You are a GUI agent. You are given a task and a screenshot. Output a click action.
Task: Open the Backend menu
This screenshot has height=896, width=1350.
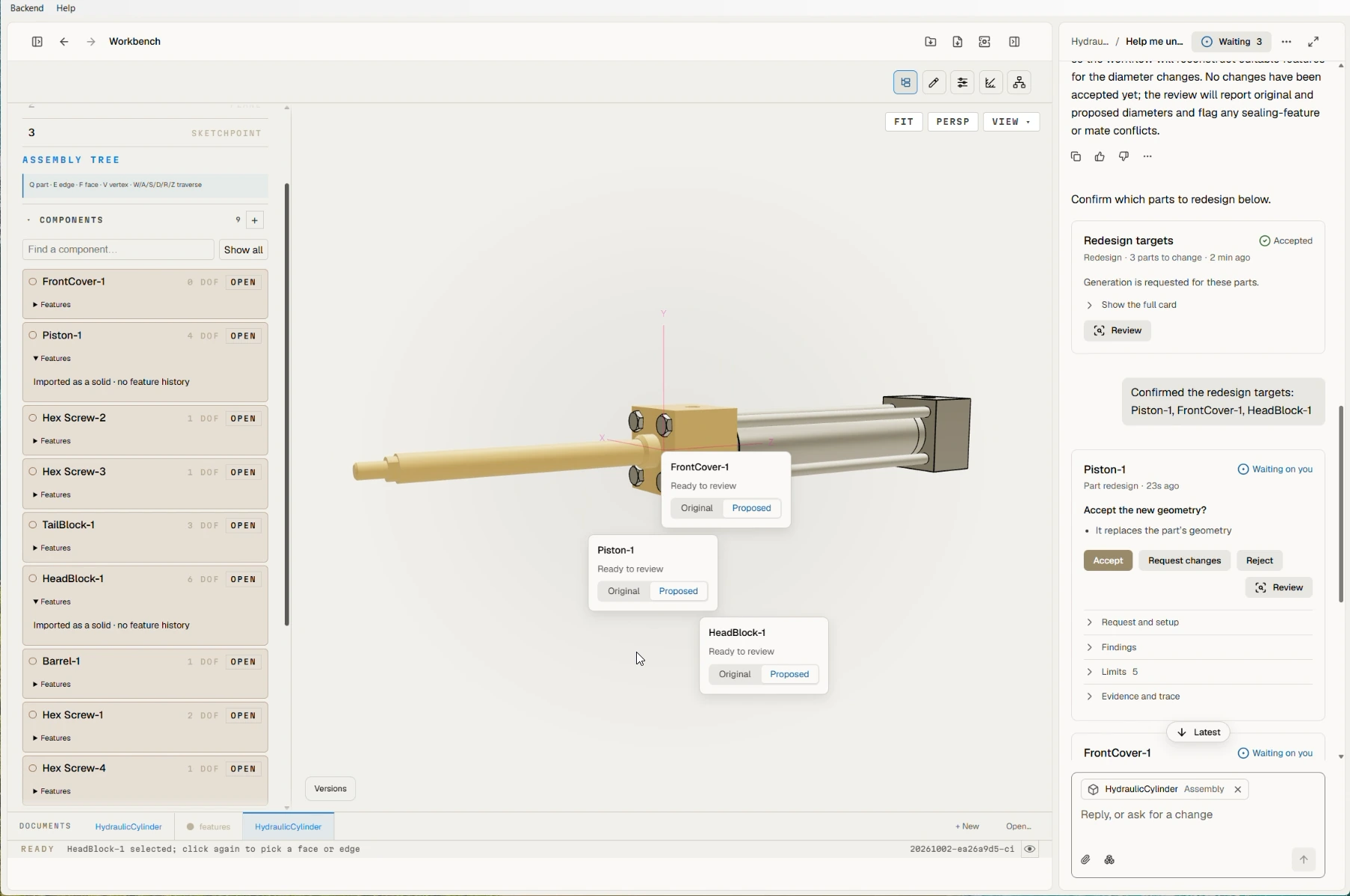click(27, 8)
